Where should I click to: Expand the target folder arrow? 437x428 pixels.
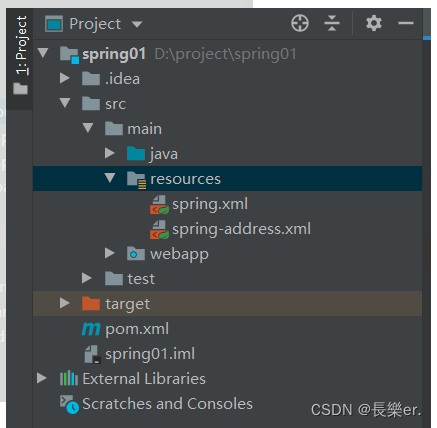coord(64,303)
